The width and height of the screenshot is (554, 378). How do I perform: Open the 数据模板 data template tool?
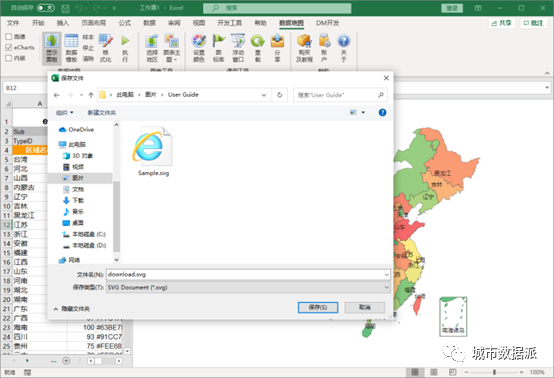(x=71, y=48)
